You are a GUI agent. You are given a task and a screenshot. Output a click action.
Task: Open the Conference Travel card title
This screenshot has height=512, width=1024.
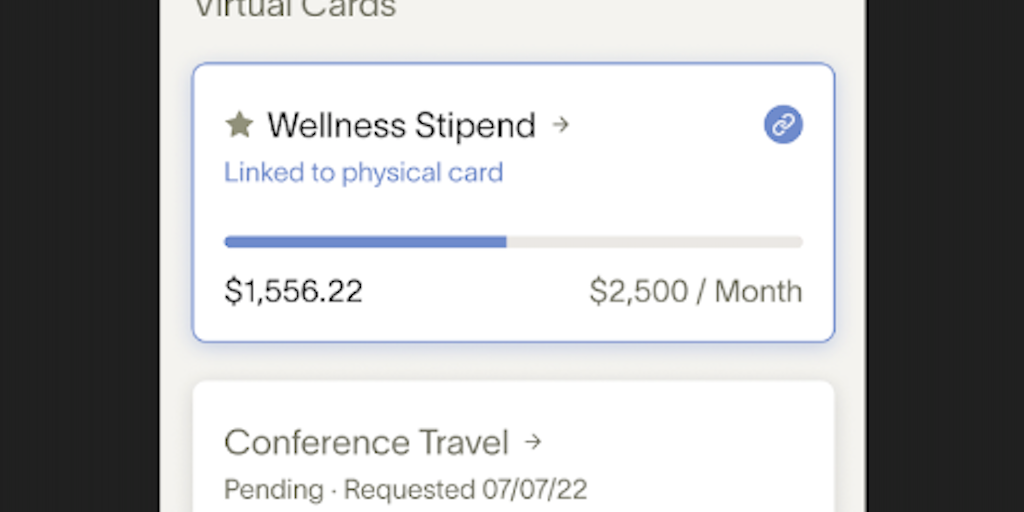coord(366,441)
